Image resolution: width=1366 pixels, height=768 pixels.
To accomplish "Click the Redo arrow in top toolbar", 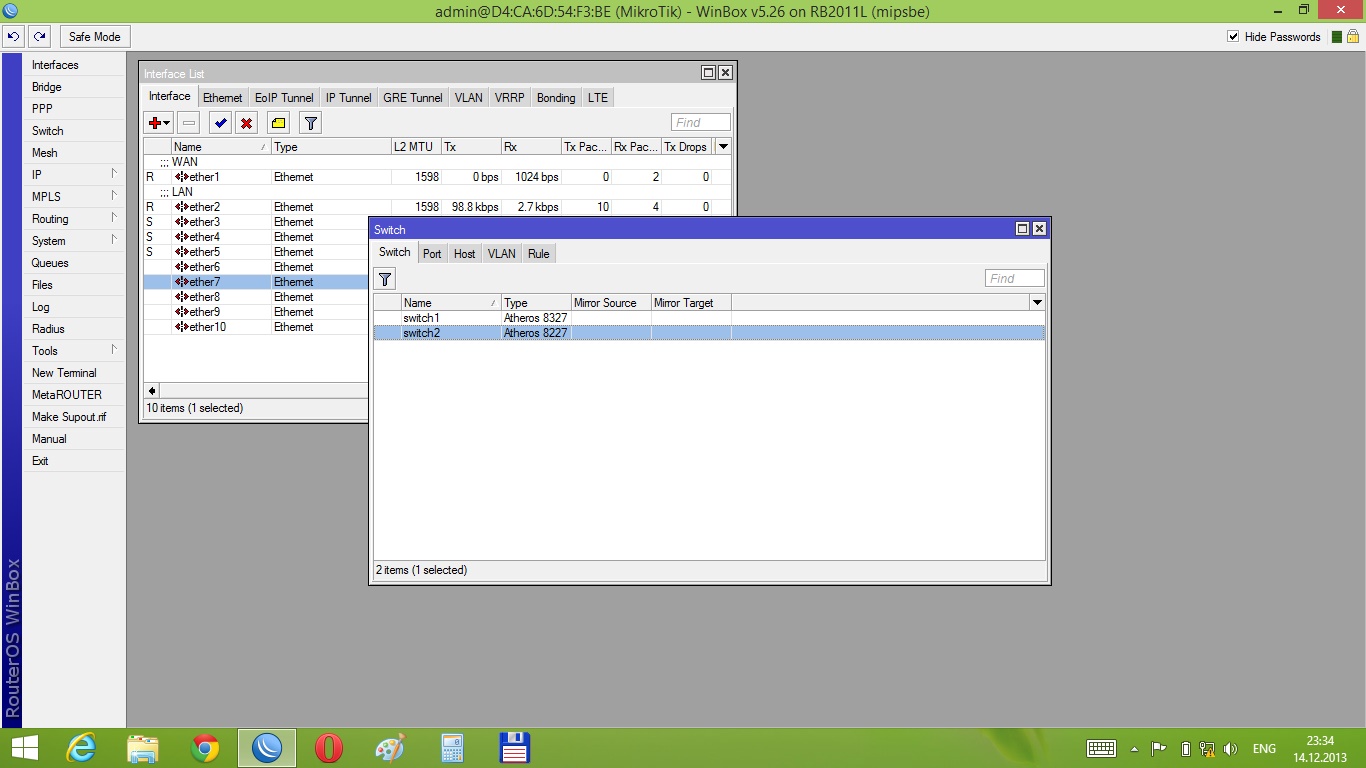I will 39,37.
